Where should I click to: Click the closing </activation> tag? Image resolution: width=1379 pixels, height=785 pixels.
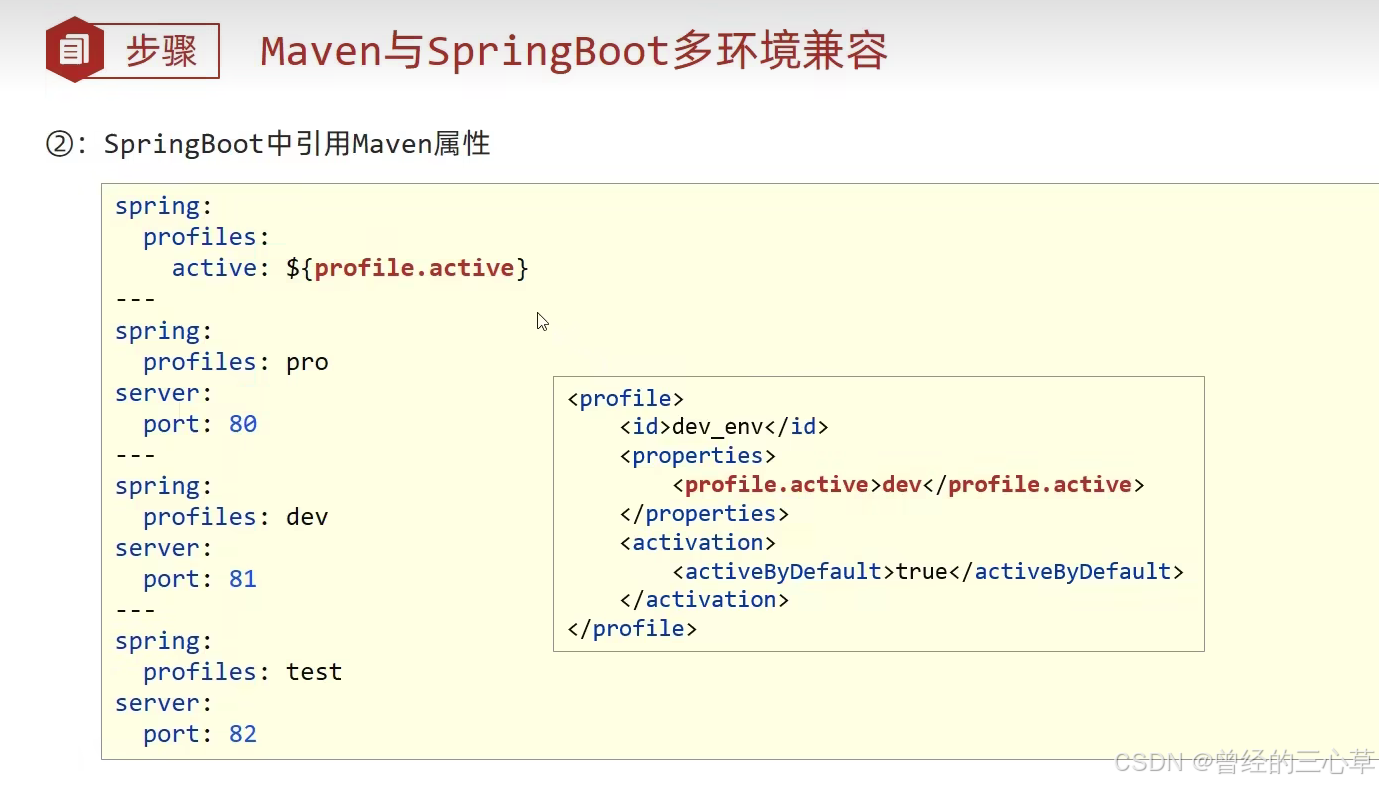(x=704, y=600)
